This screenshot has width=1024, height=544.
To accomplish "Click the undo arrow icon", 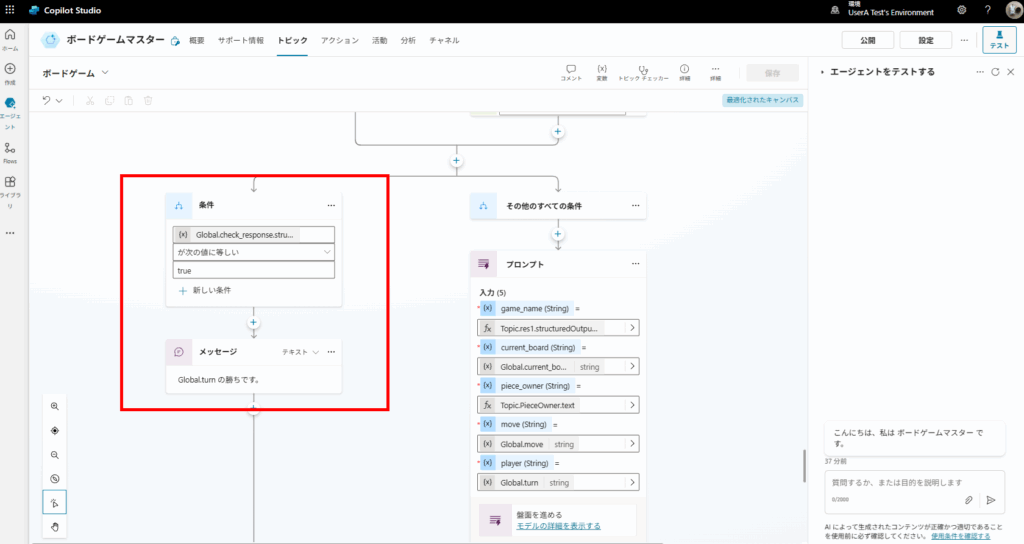I will click(46, 100).
